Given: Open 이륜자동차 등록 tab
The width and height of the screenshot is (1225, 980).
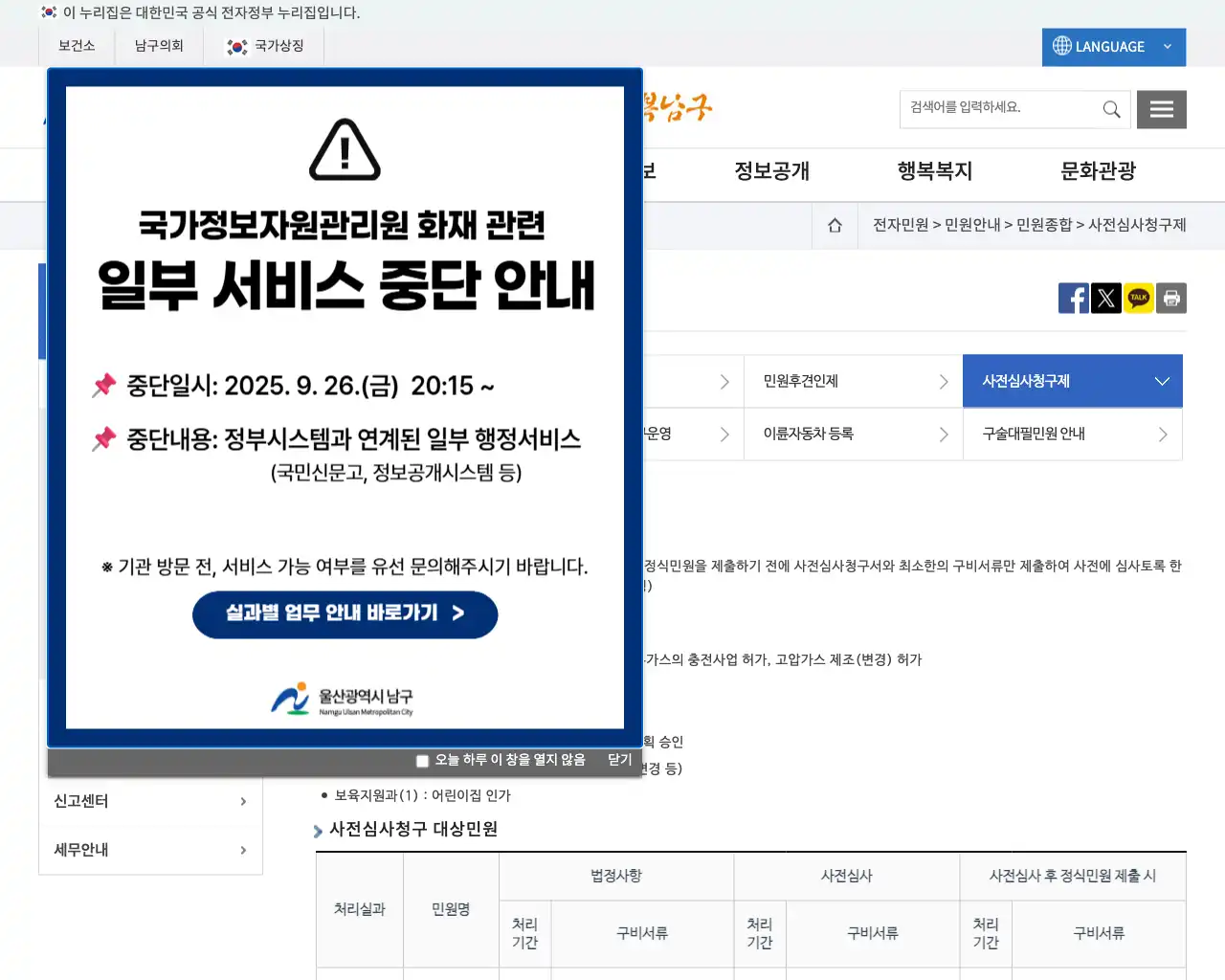Looking at the screenshot, I should (854, 434).
